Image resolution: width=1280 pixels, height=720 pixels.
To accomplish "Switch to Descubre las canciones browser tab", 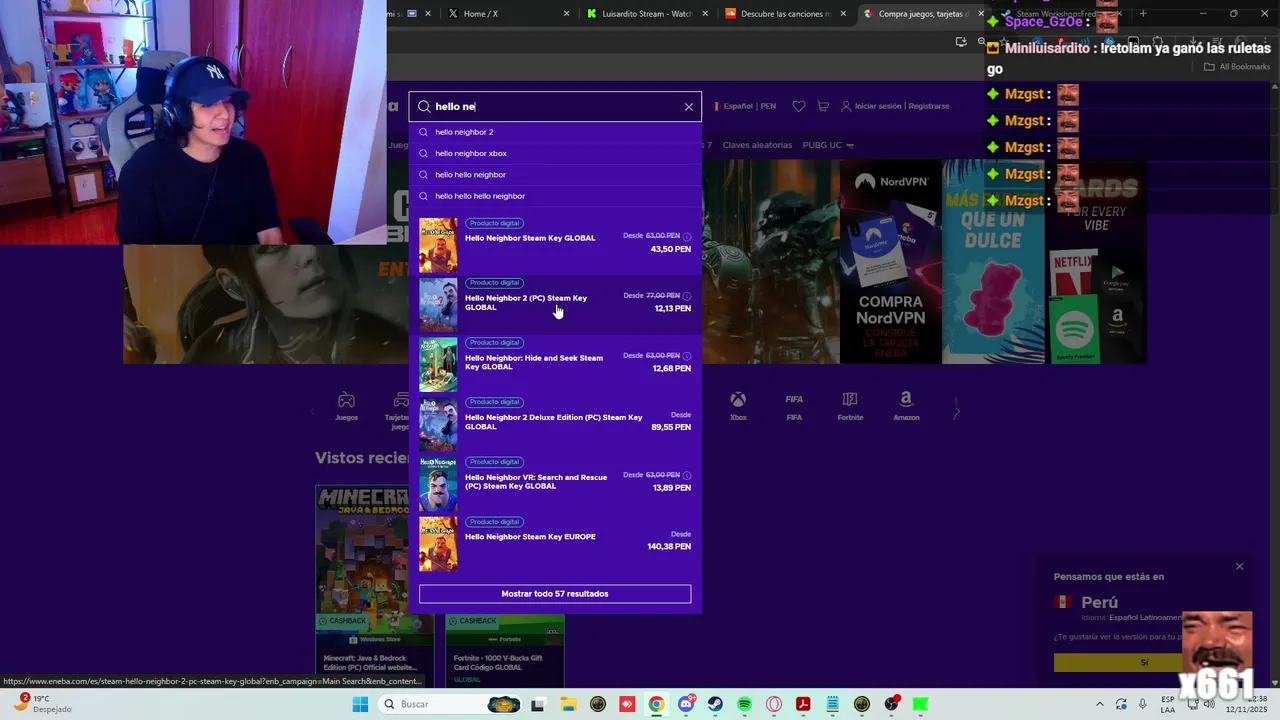I will pyautogui.click(x=786, y=14).
